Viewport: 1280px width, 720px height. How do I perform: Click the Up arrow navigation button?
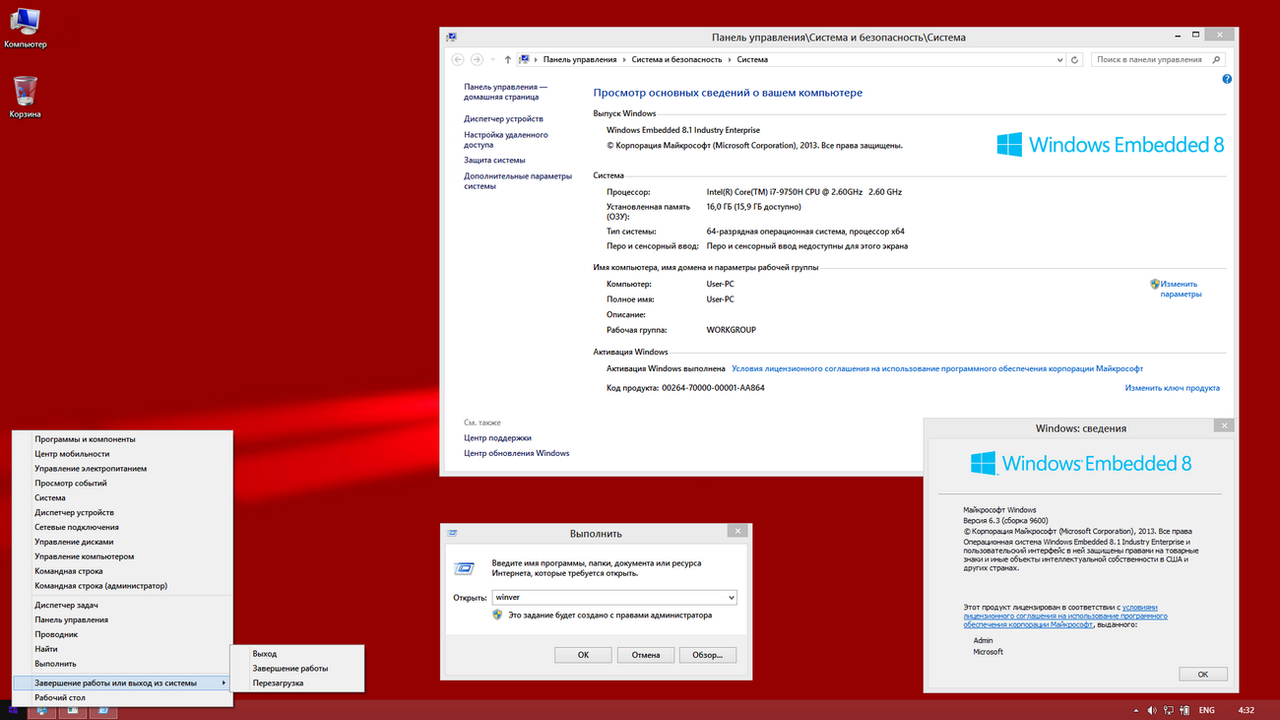(508, 60)
